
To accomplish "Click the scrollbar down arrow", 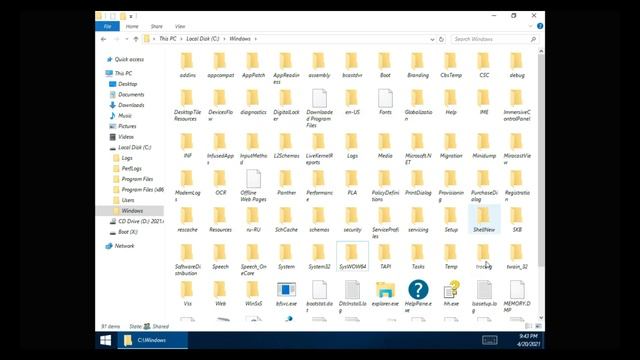I will point(541,318).
